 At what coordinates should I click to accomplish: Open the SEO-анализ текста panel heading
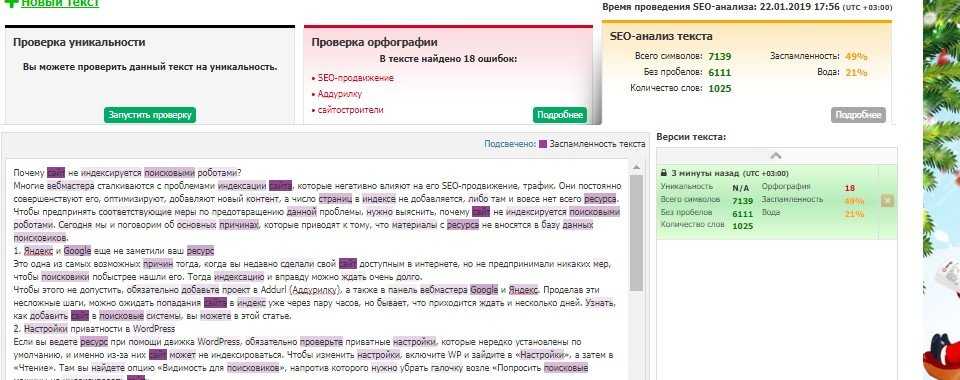(x=661, y=36)
